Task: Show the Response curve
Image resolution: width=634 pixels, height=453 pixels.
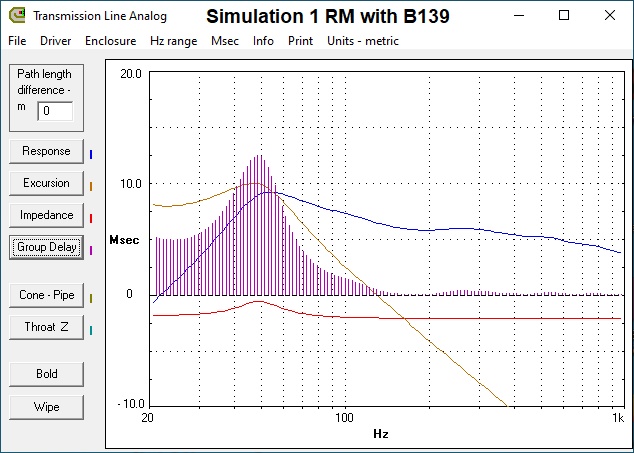Action: click(x=46, y=151)
